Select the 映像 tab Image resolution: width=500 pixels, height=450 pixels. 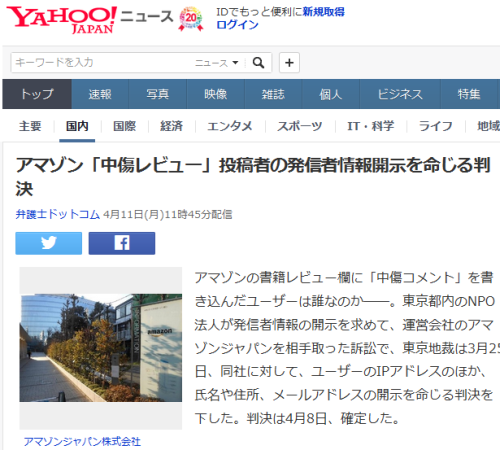[216, 94]
